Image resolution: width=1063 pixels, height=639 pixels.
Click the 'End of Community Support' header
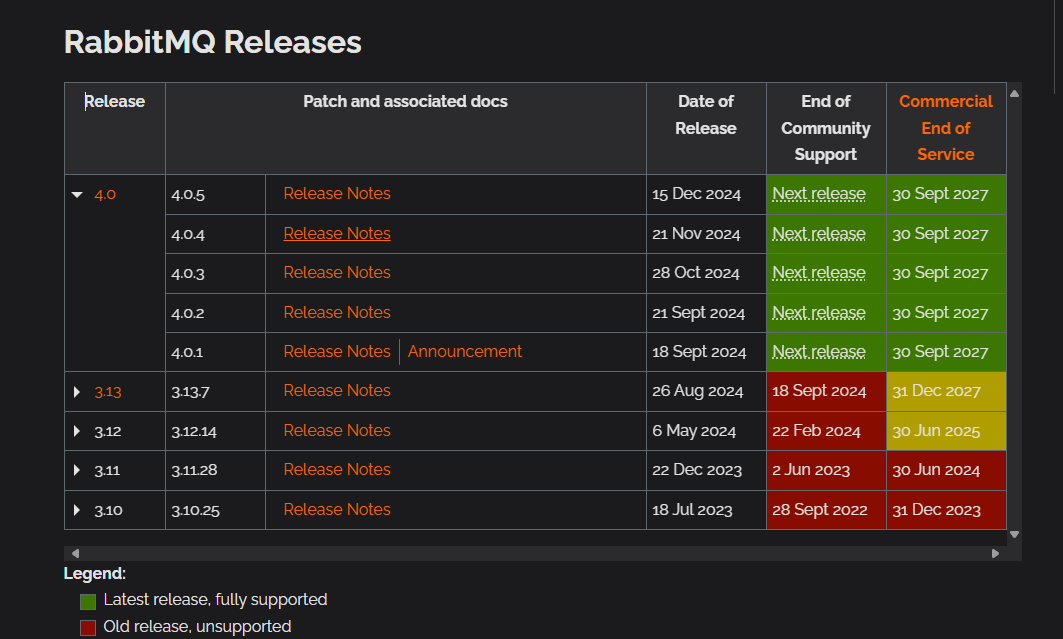(826, 128)
